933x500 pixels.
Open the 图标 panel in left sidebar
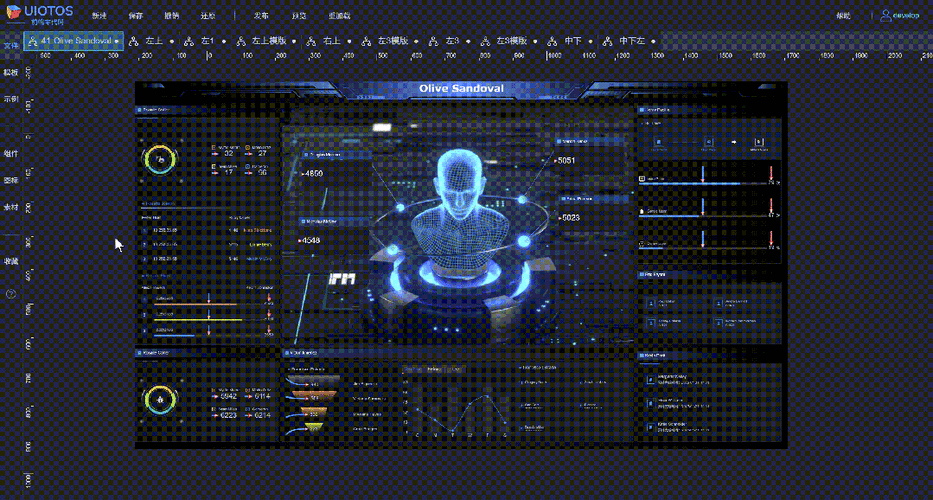(10, 180)
